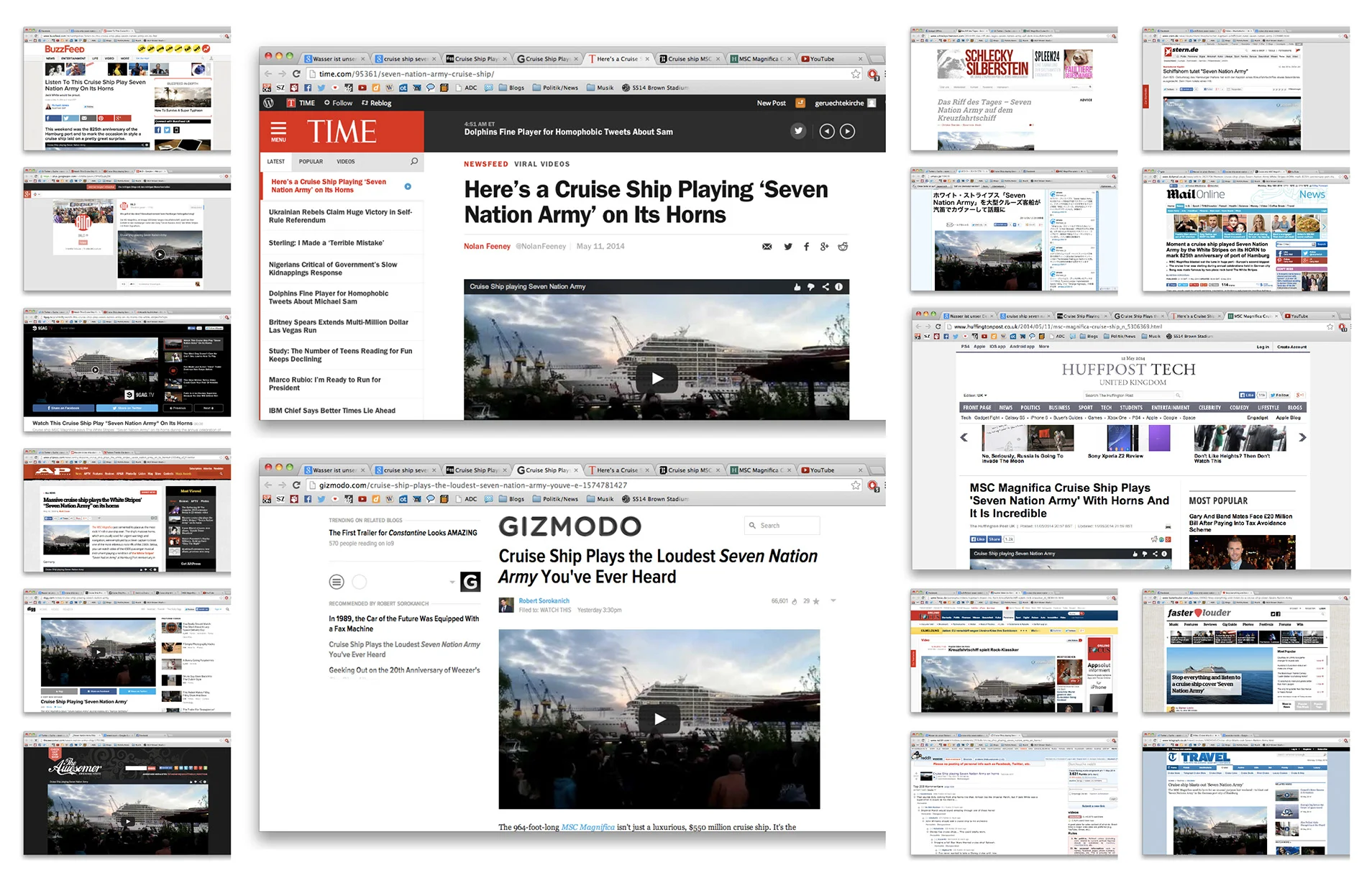Viewport: 1372px width, 878px height.
Task: Open Edition UK dropdown on HuffPost
Action: pyautogui.click(x=975, y=395)
